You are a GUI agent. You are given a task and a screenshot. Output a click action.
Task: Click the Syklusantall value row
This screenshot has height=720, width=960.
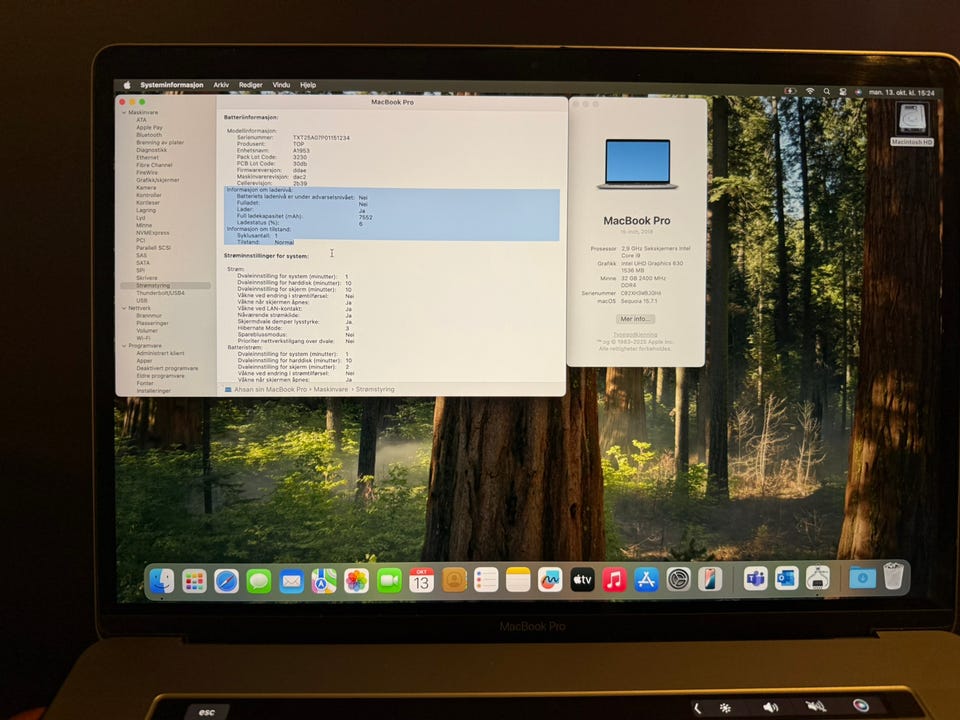(257, 236)
